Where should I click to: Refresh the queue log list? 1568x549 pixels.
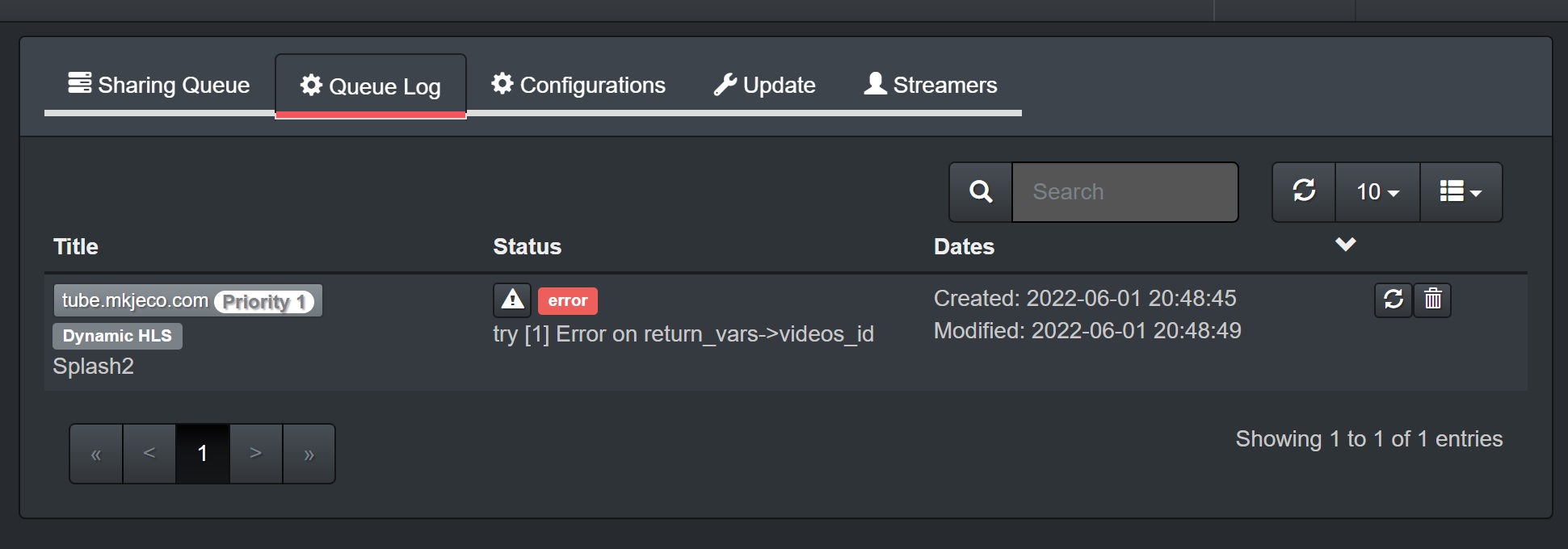click(x=1303, y=191)
